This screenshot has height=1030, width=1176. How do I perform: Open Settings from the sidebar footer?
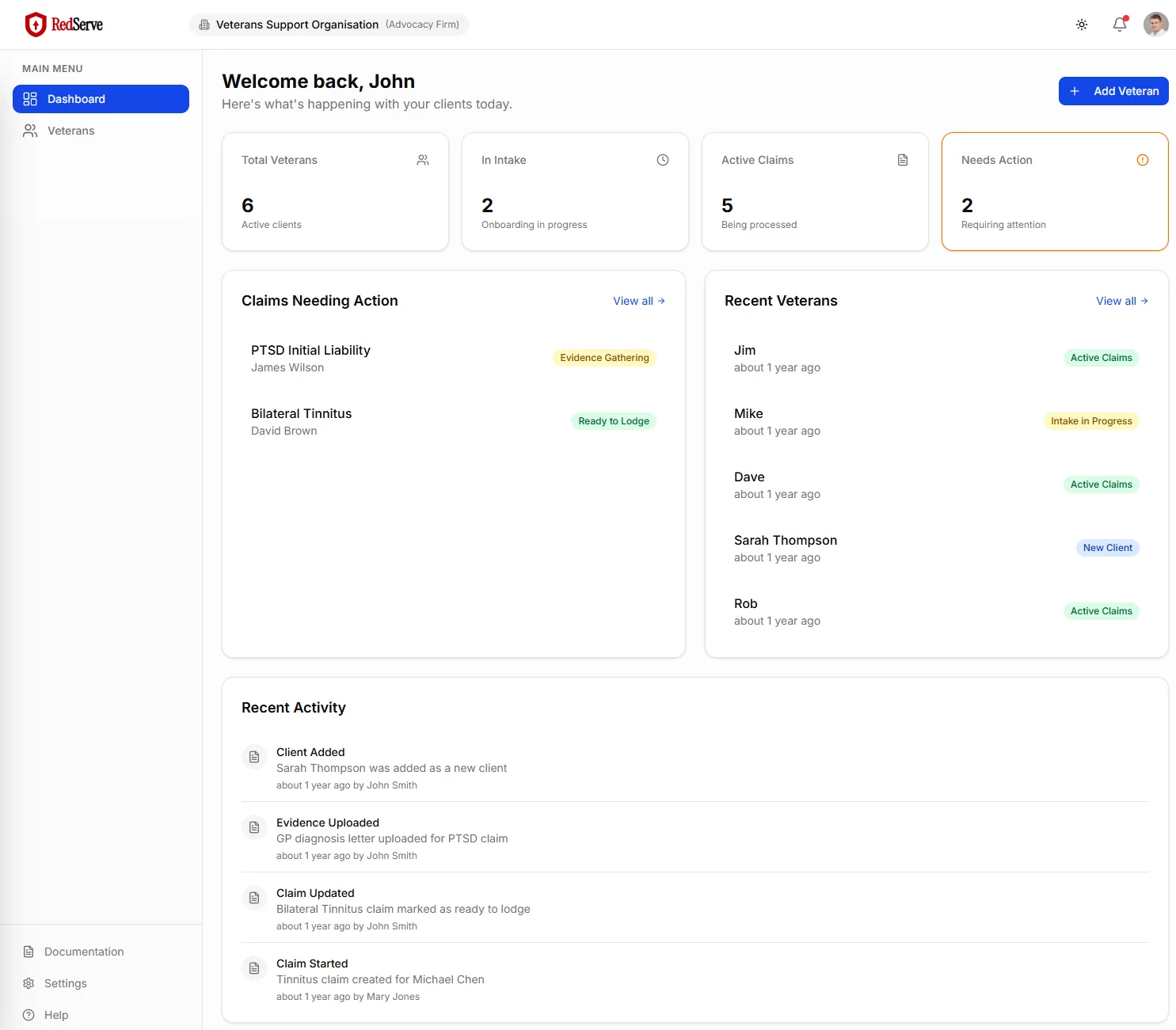(65, 983)
